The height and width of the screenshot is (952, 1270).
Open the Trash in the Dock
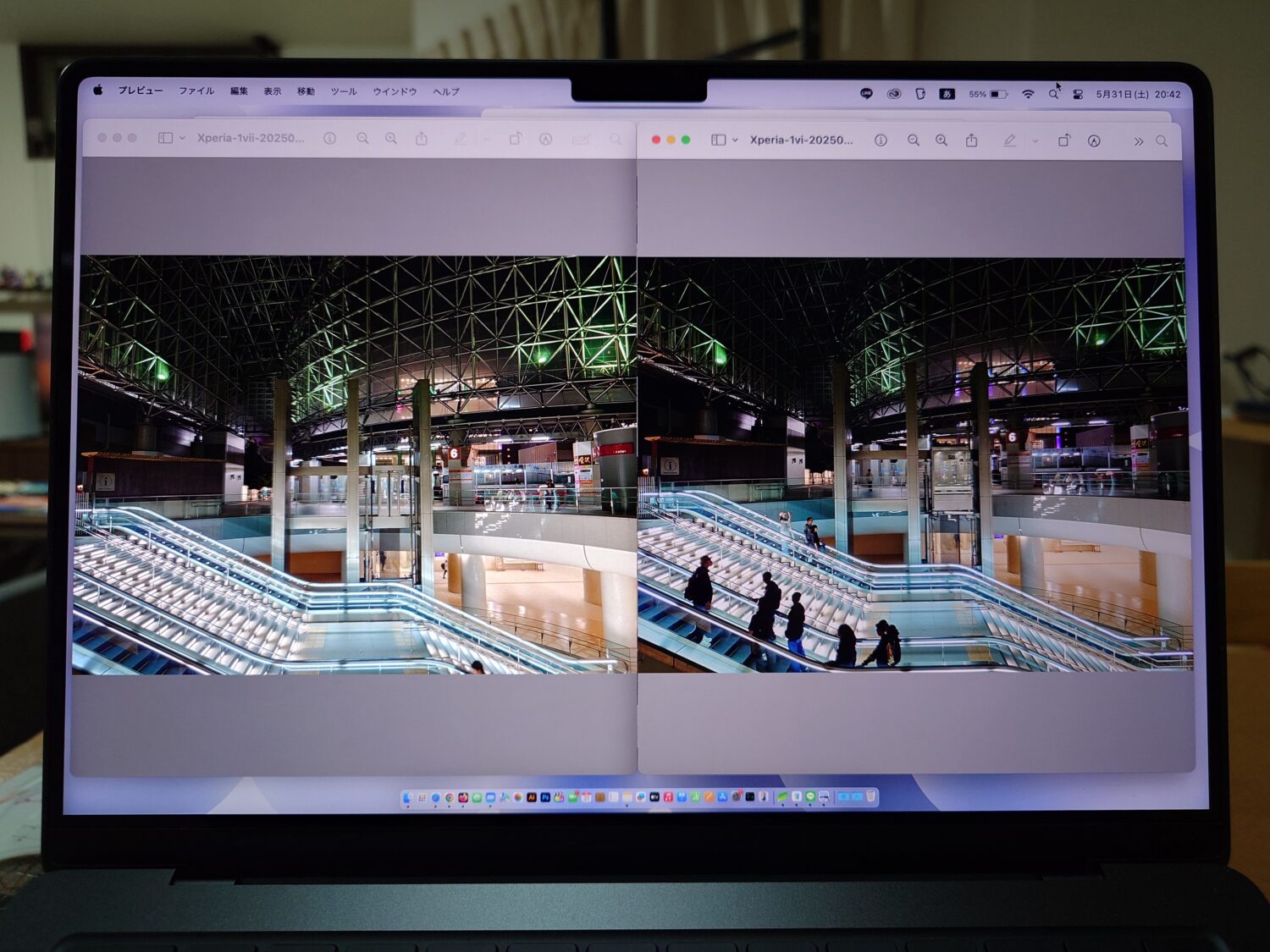point(870,796)
